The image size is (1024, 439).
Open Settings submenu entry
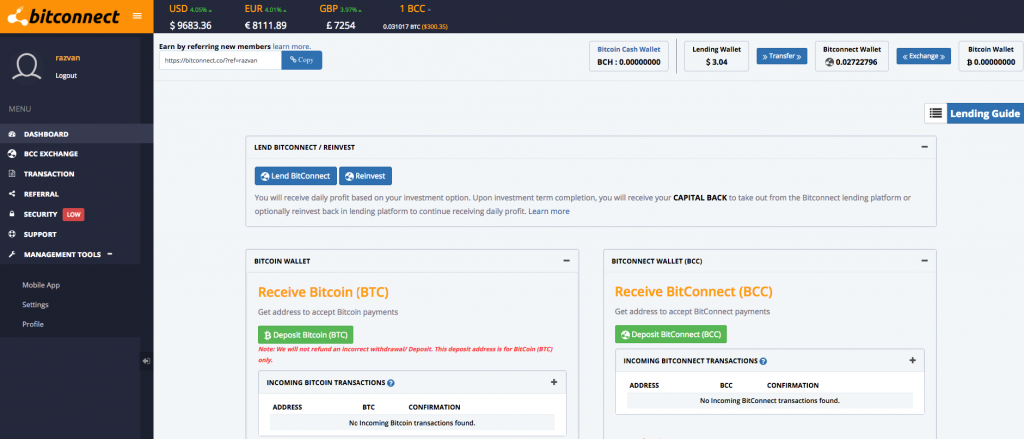point(35,304)
